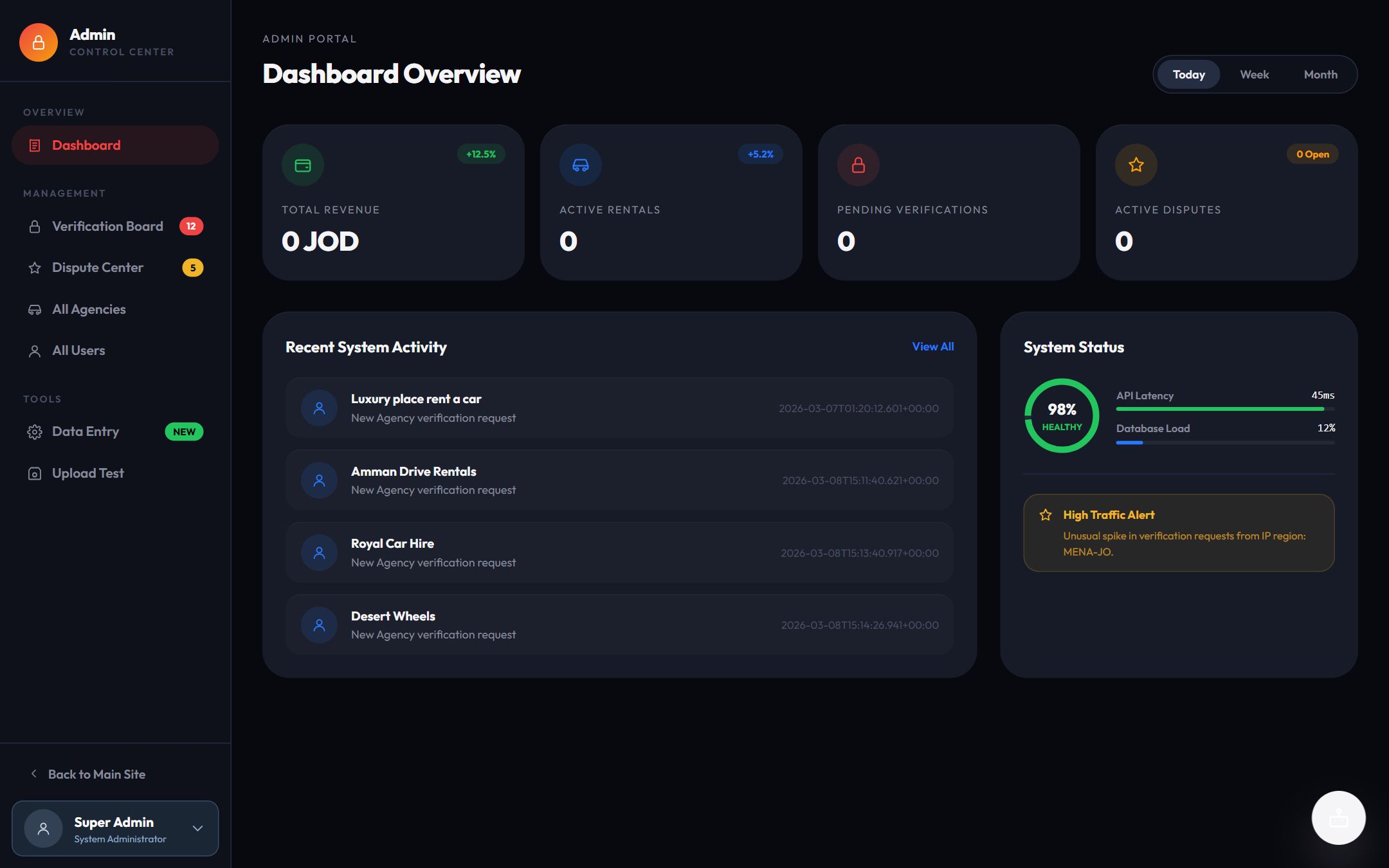Image resolution: width=1389 pixels, height=868 pixels.
Task: Click the Upload Test icon
Action: pos(35,474)
